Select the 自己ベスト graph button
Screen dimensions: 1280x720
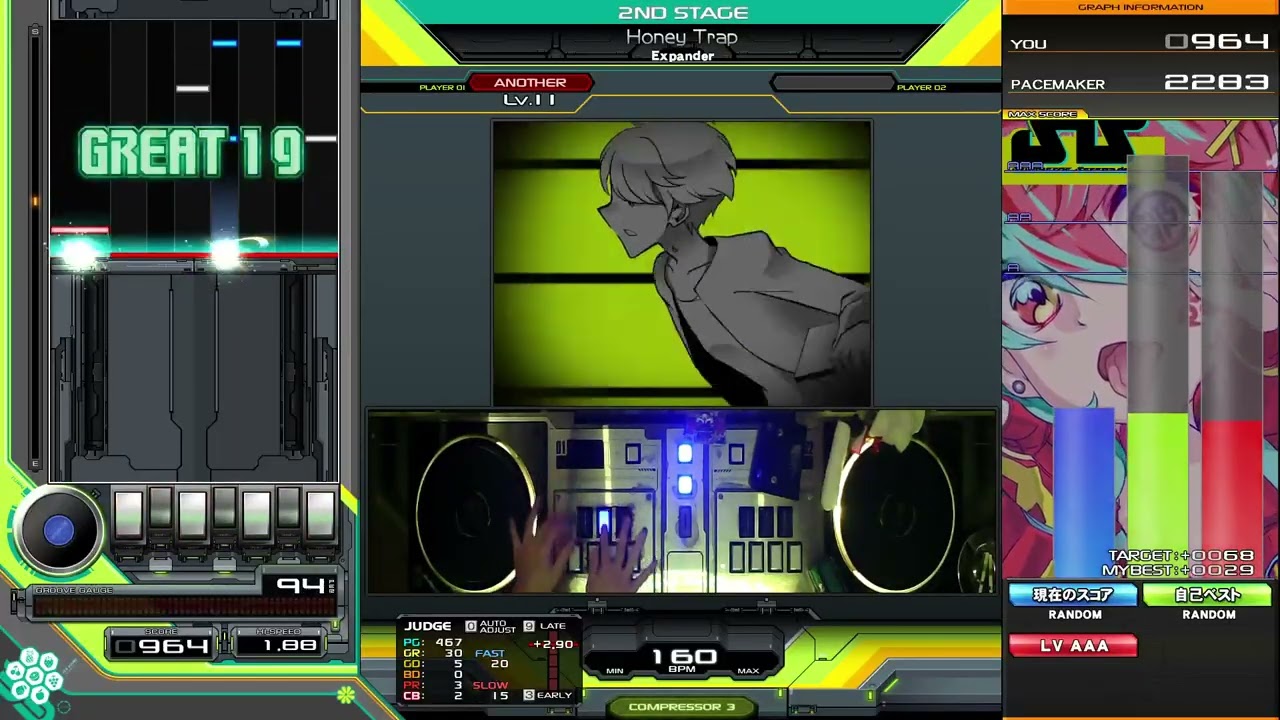(x=1207, y=595)
